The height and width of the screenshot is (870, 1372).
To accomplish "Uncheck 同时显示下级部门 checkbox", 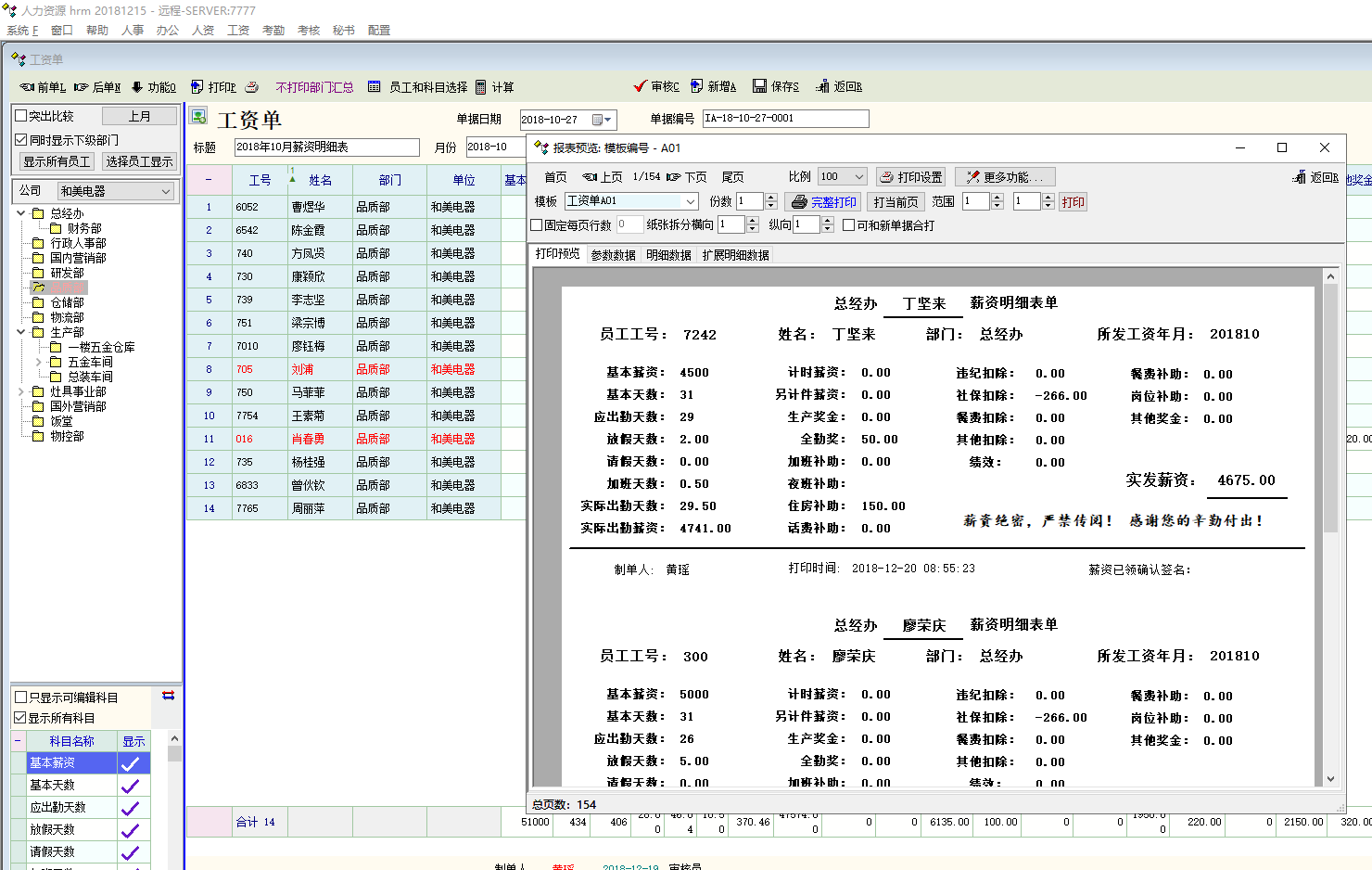I will coord(21,140).
